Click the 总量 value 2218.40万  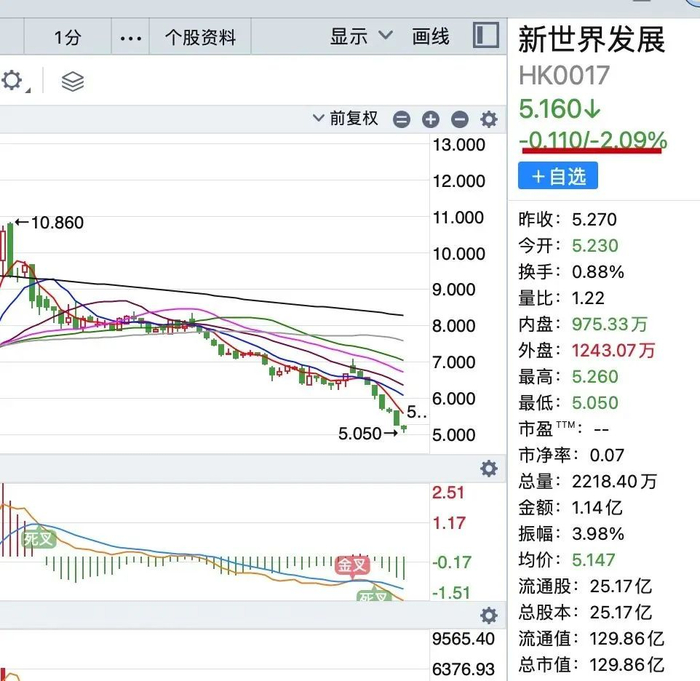click(614, 481)
